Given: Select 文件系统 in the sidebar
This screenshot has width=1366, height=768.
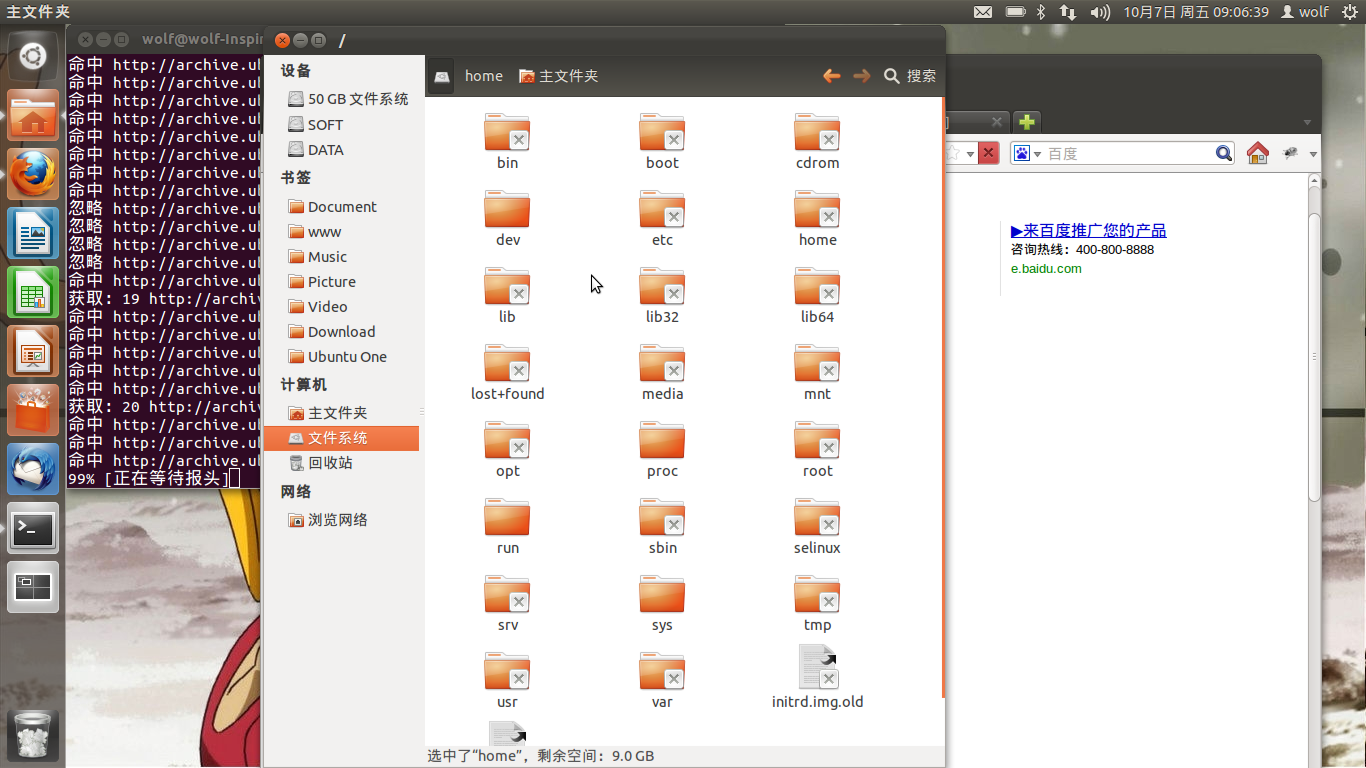Looking at the screenshot, I should [341, 438].
